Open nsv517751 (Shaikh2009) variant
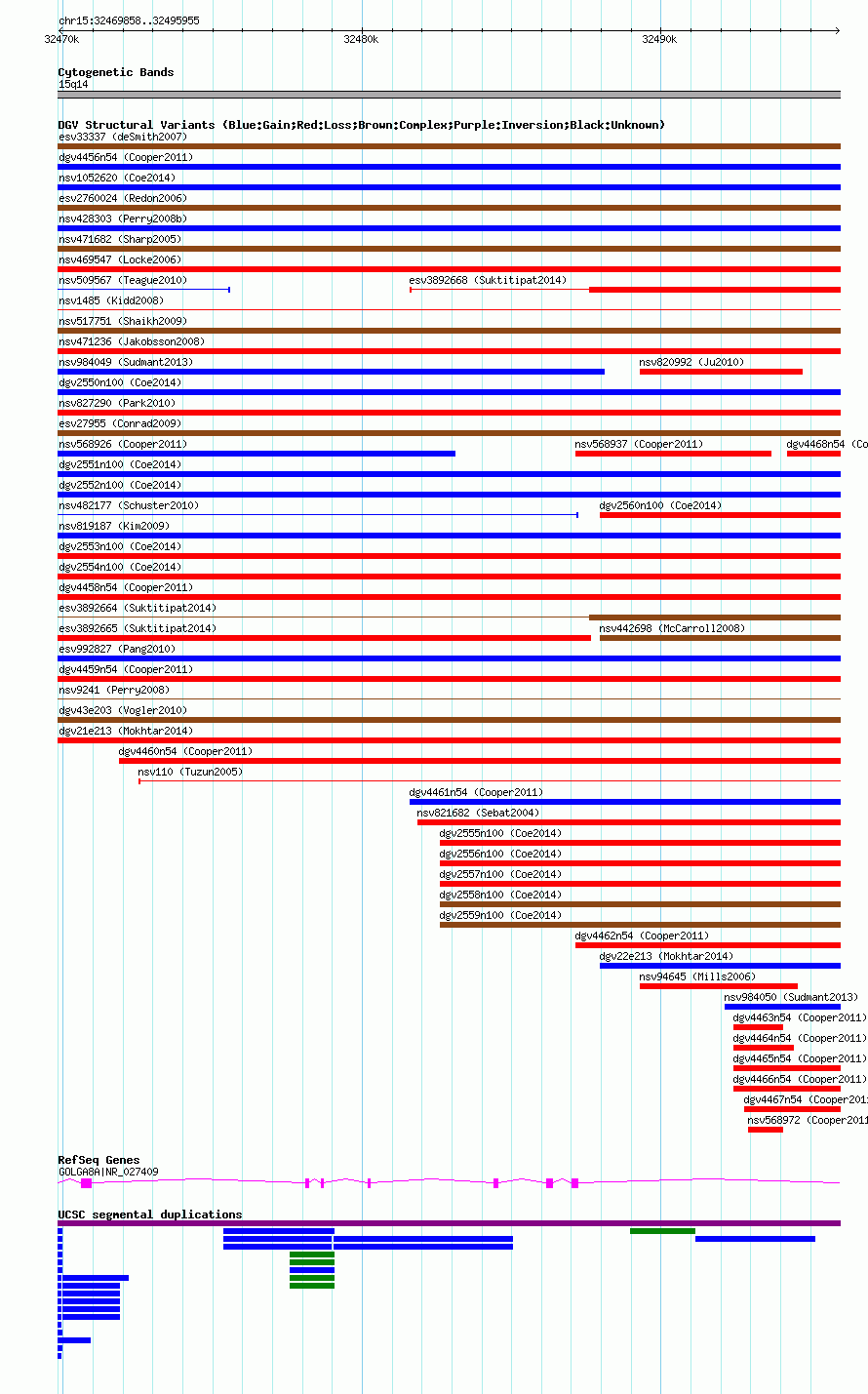The height and width of the screenshot is (1394, 868). tap(449, 331)
